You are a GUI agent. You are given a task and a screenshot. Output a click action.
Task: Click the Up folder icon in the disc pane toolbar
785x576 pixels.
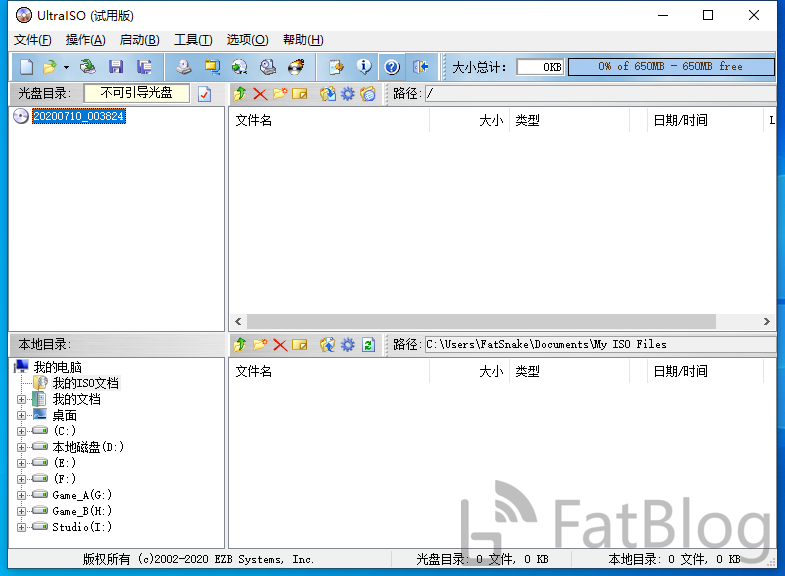click(x=240, y=94)
